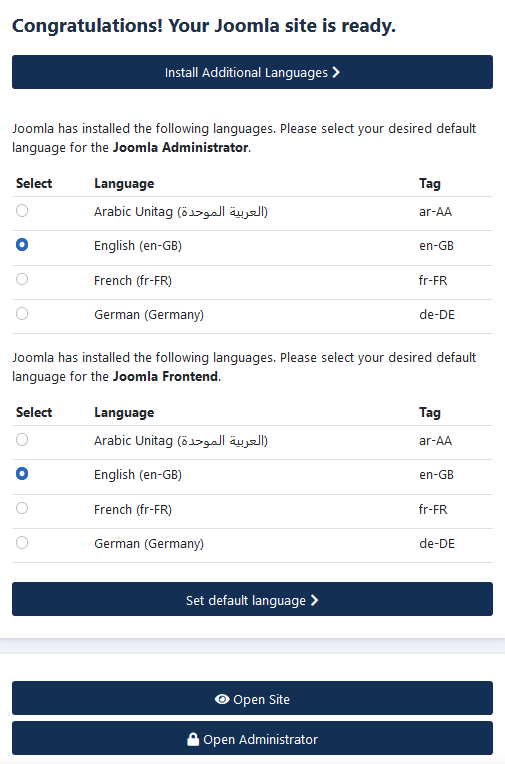
Task: Click the de-DE tag in Administrator table
Action: click(x=437, y=315)
